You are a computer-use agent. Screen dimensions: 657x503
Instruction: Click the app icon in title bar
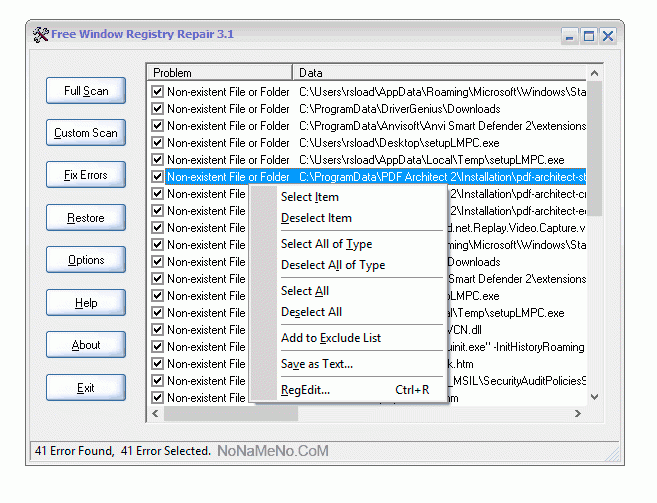[41, 35]
